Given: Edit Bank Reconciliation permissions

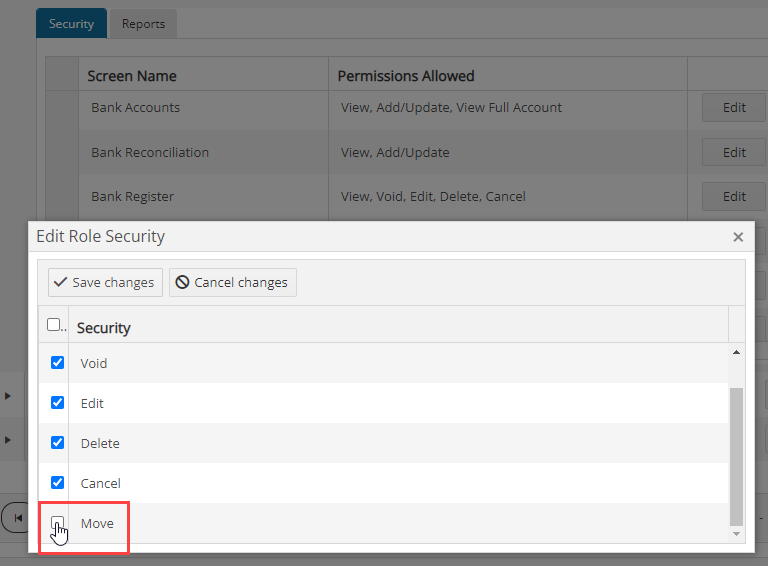Looking at the screenshot, I should [734, 152].
